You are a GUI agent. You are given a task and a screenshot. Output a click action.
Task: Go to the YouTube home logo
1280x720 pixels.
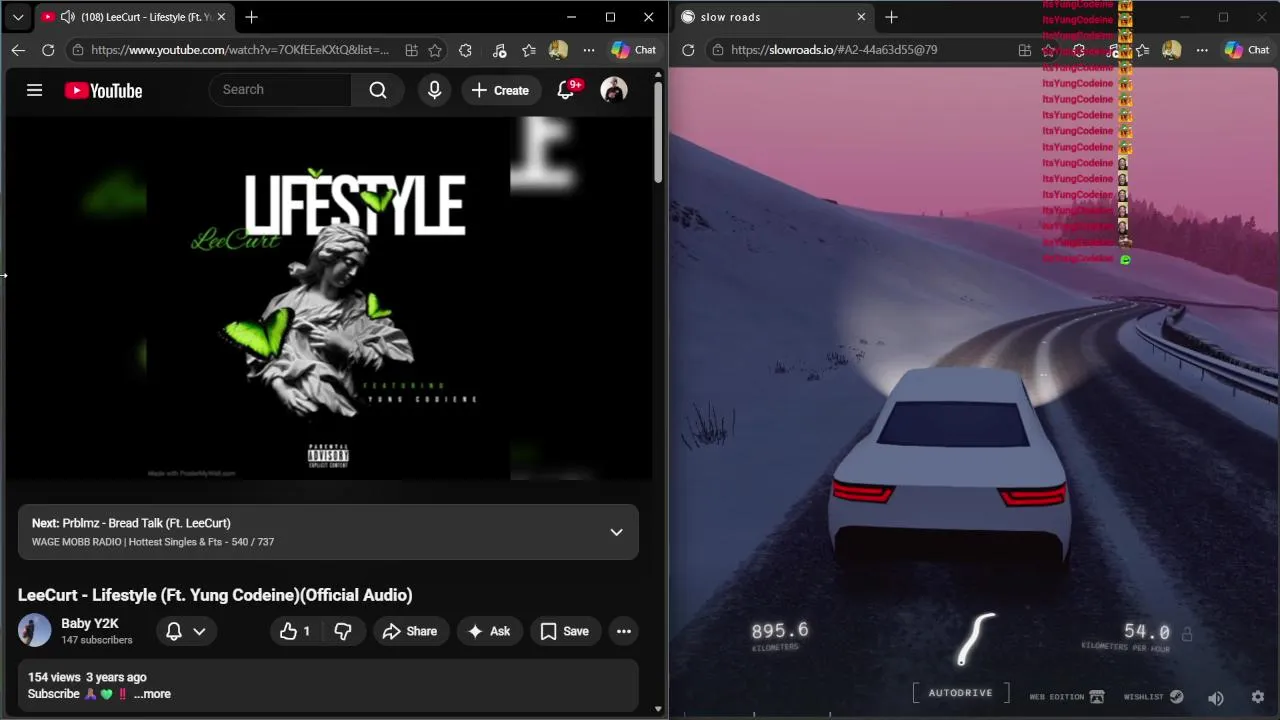click(103, 90)
